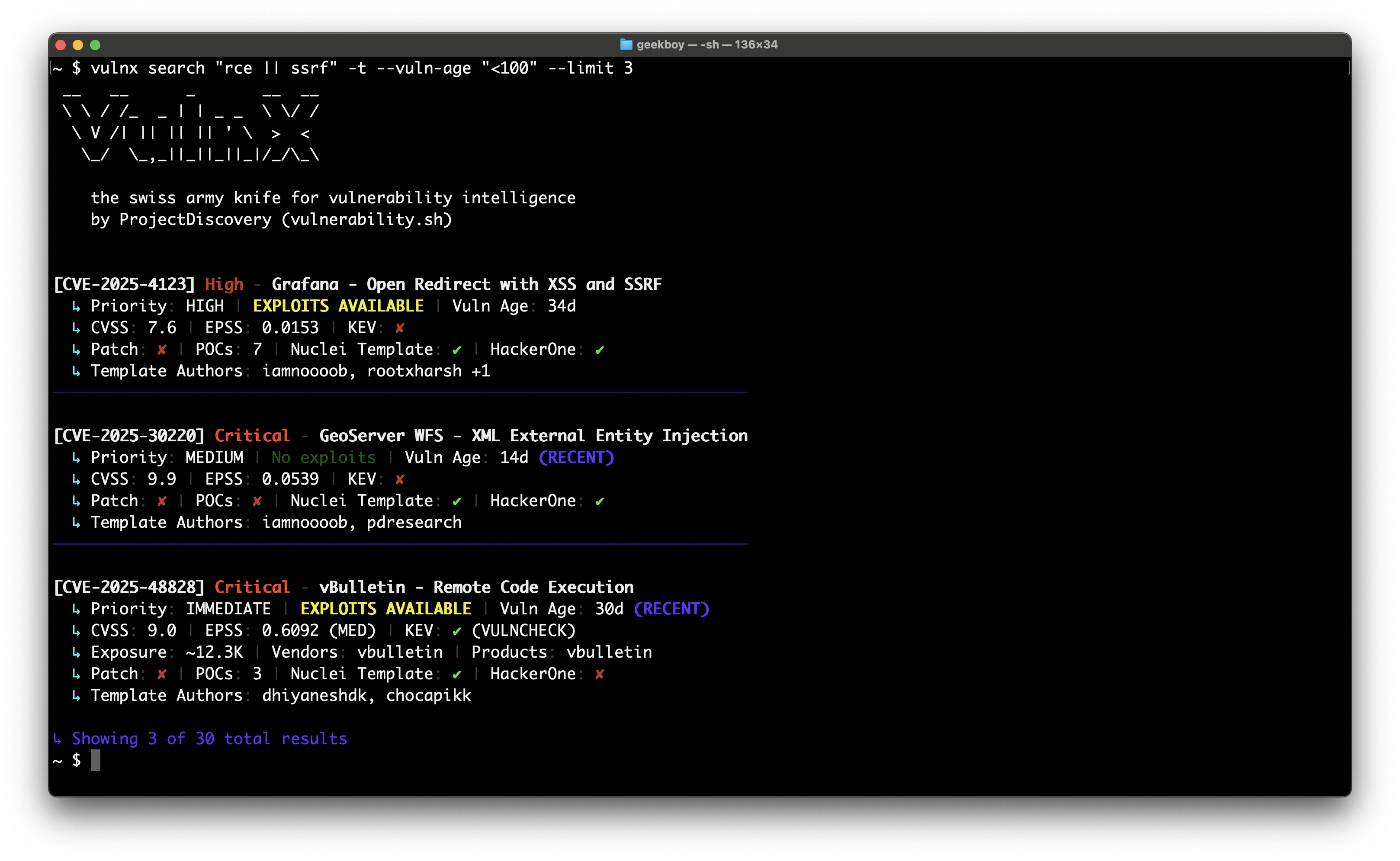This screenshot has width=1400, height=861.
Task: Click 'Vendors: vbulletin' value
Action: pos(357,652)
